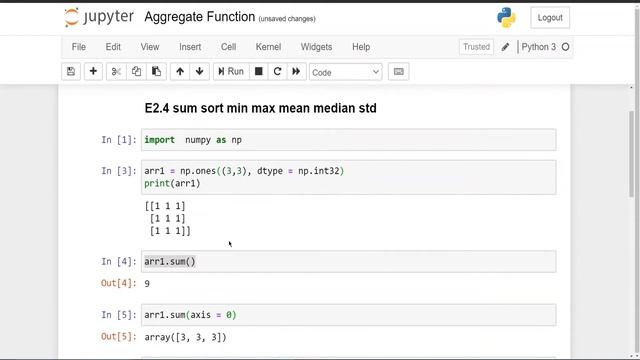Open the File menu
The width and height of the screenshot is (640, 360).
(79, 47)
